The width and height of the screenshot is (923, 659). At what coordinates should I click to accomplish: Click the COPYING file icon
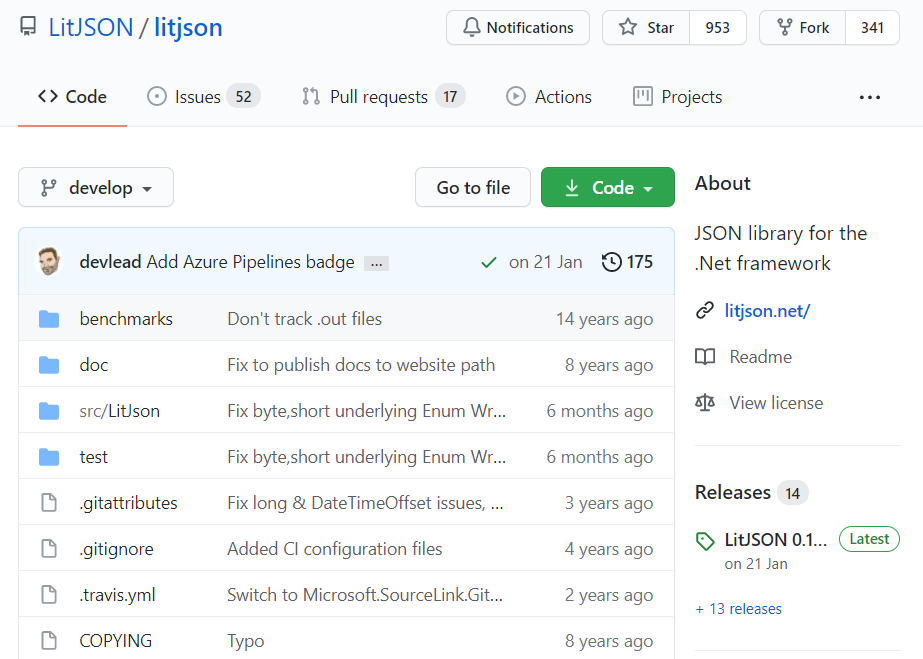click(49, 640)
